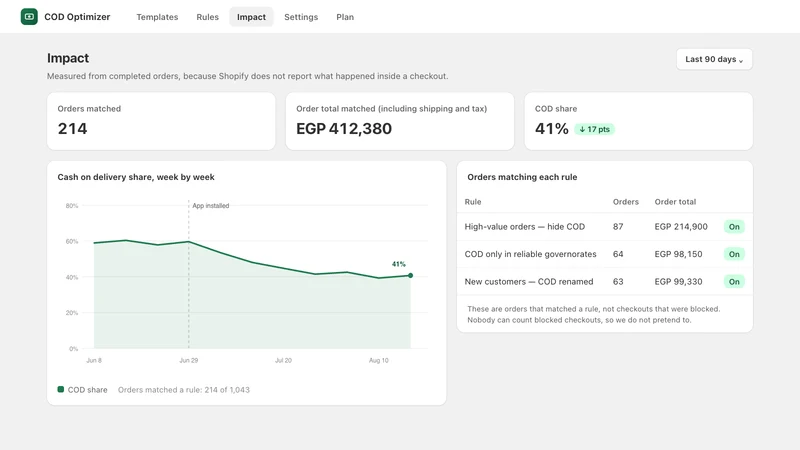This screenshot has height=450, width=800.
Task: Toggle the On badge for New customers rule
Action: (x=734, y=282)
